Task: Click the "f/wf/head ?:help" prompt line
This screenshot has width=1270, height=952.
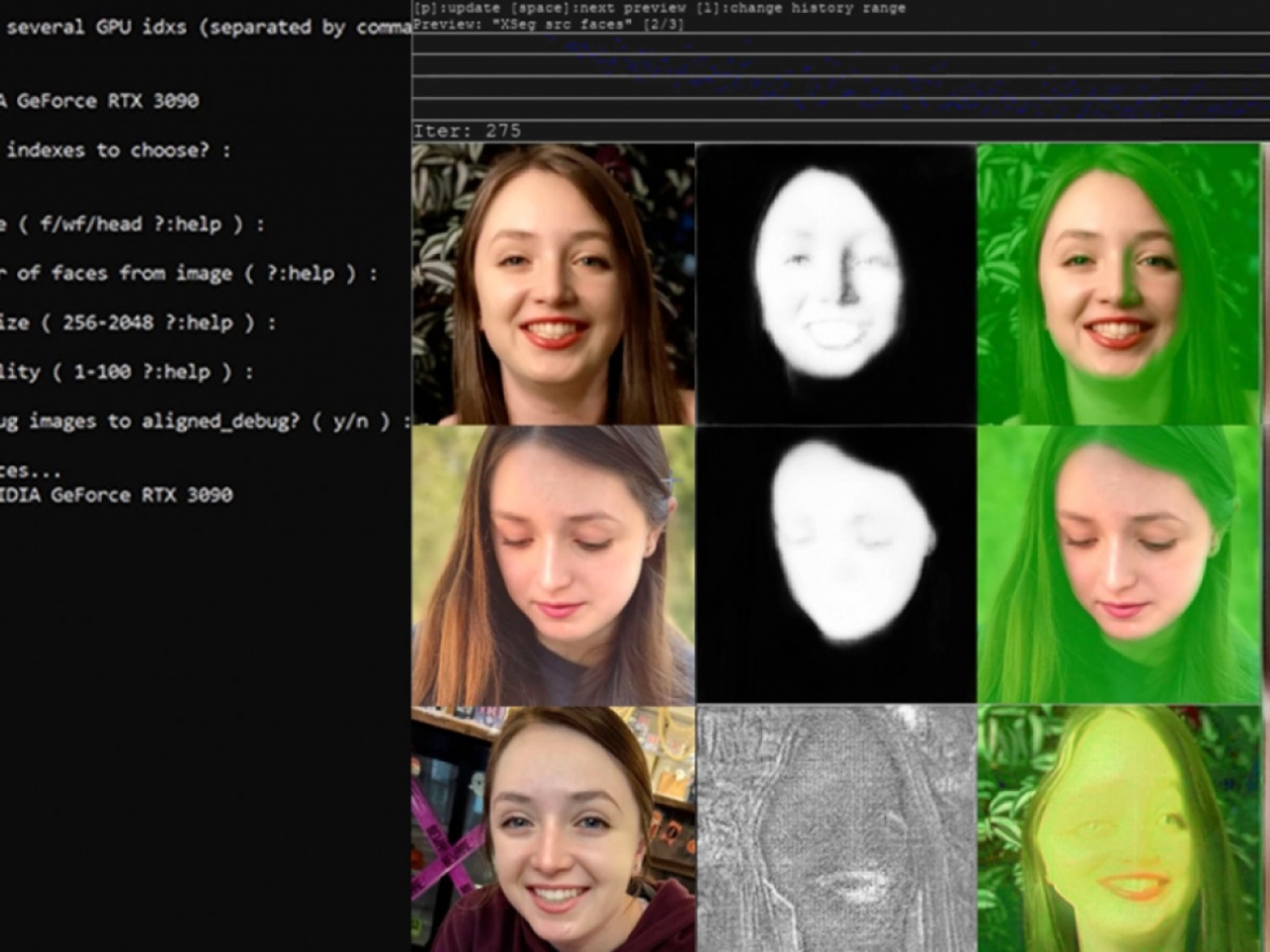Action: pos(132,224)
